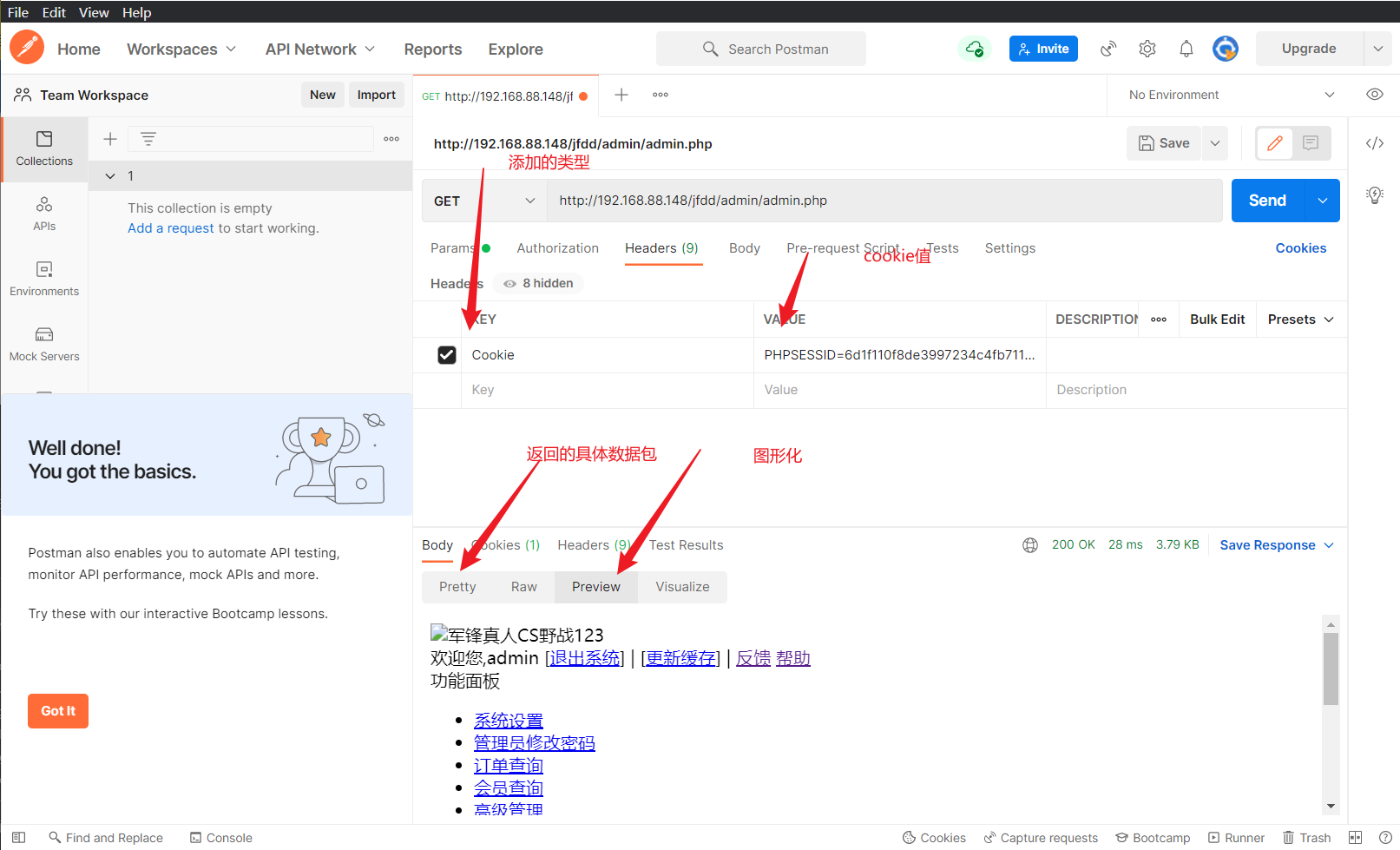Click the request URL input field

pos(884,201)
